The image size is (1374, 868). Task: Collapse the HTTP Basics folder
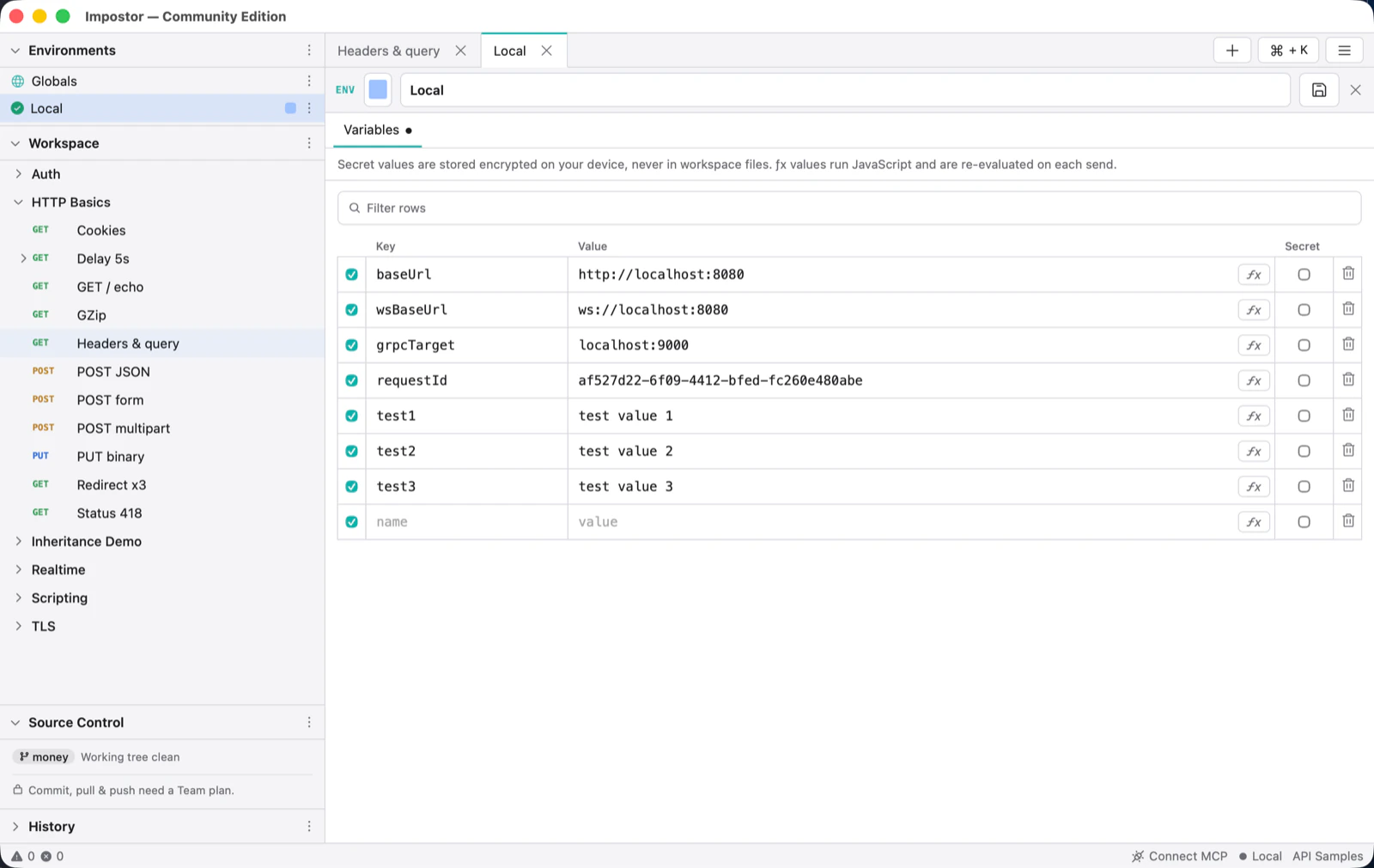(x=19, y=203)
